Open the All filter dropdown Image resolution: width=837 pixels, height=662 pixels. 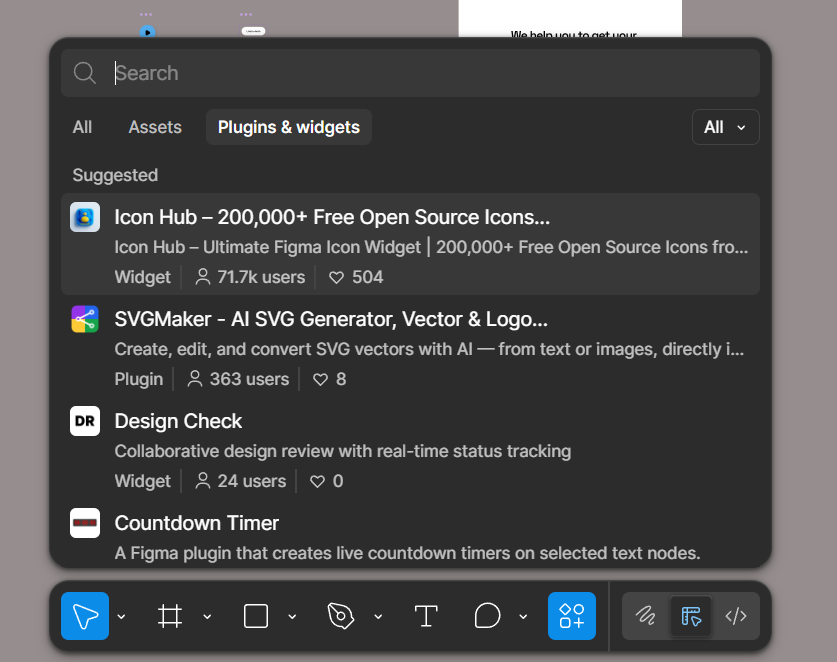pyautogui.click(x=725, y=127)
